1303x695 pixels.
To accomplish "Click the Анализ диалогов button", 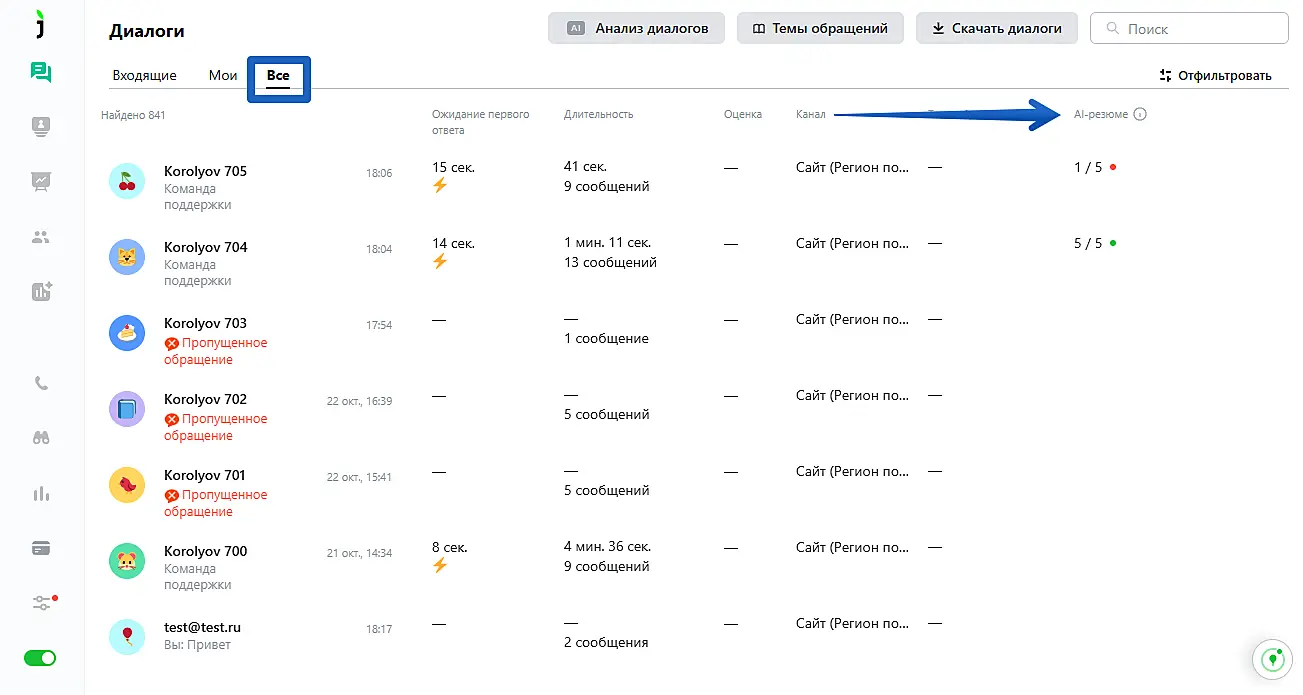I will pos(637,28).
